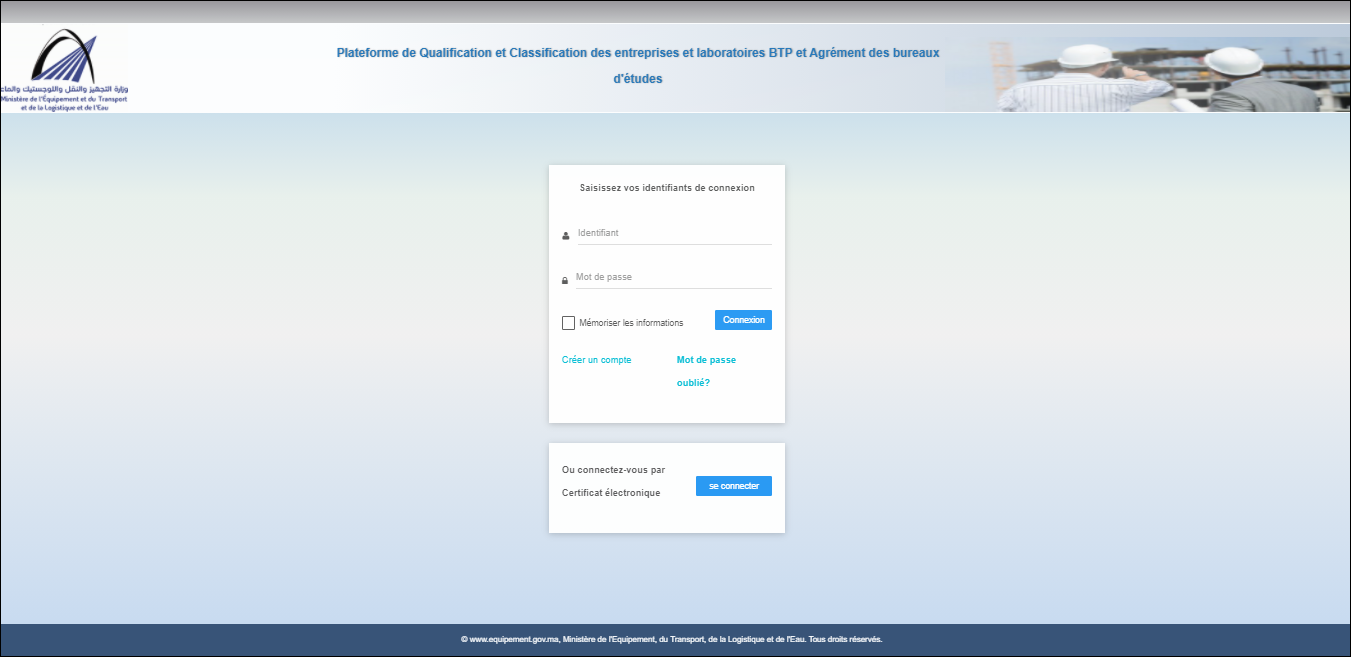Click the se connecter certificate button

click(x=734, y=486)
